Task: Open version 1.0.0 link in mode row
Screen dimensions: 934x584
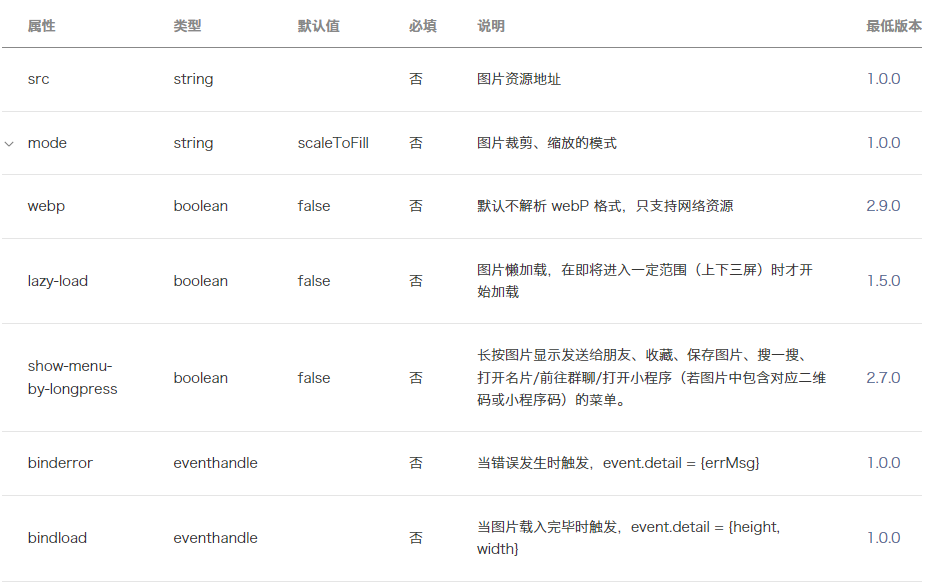Action: [x=883, y=143]
